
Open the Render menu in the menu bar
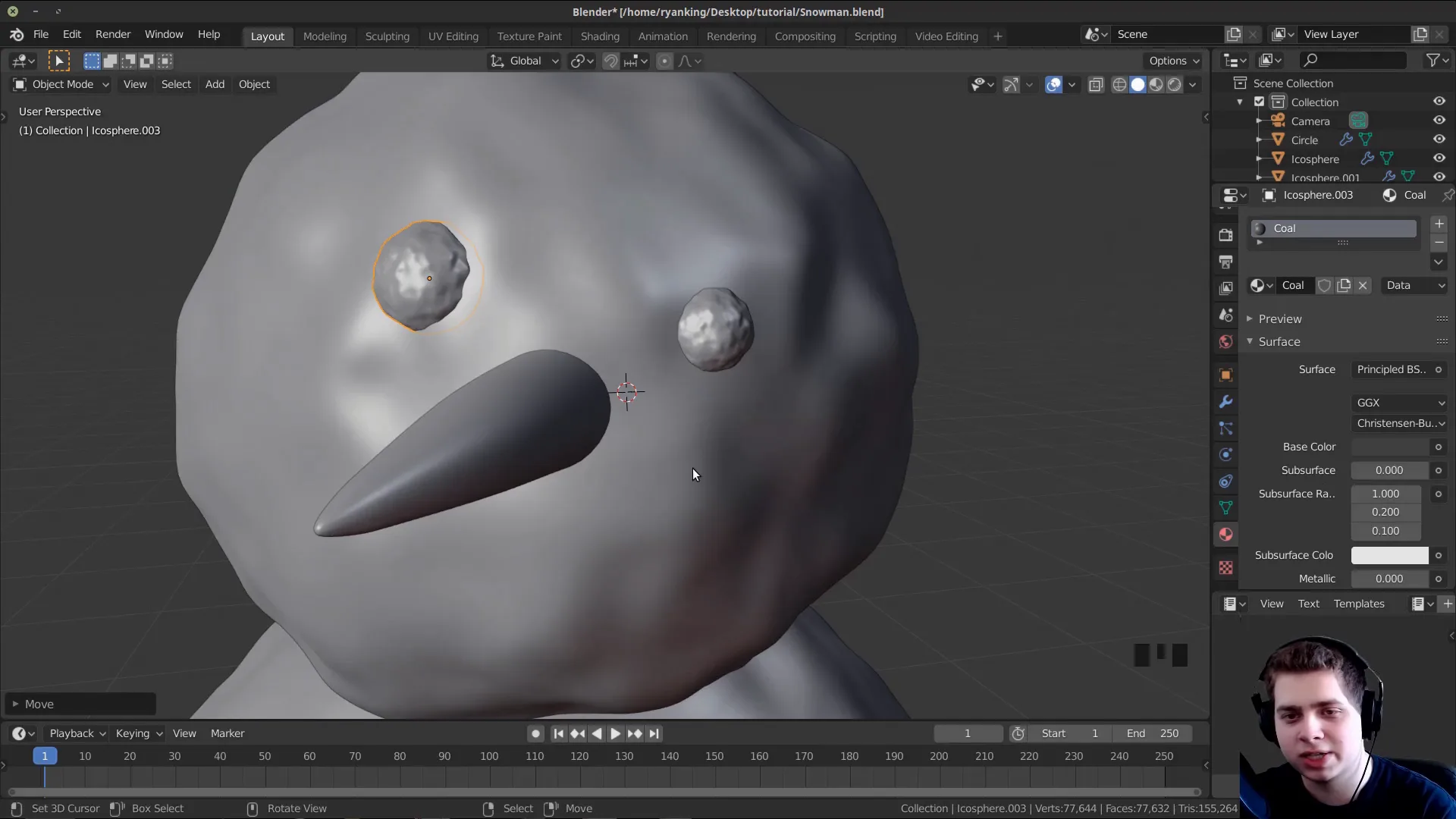click(113, 34)
